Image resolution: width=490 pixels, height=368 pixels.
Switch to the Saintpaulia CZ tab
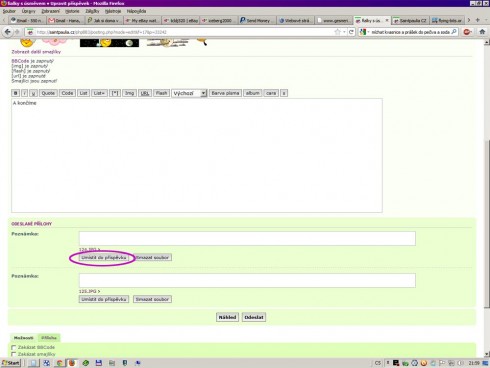[410, 20]
